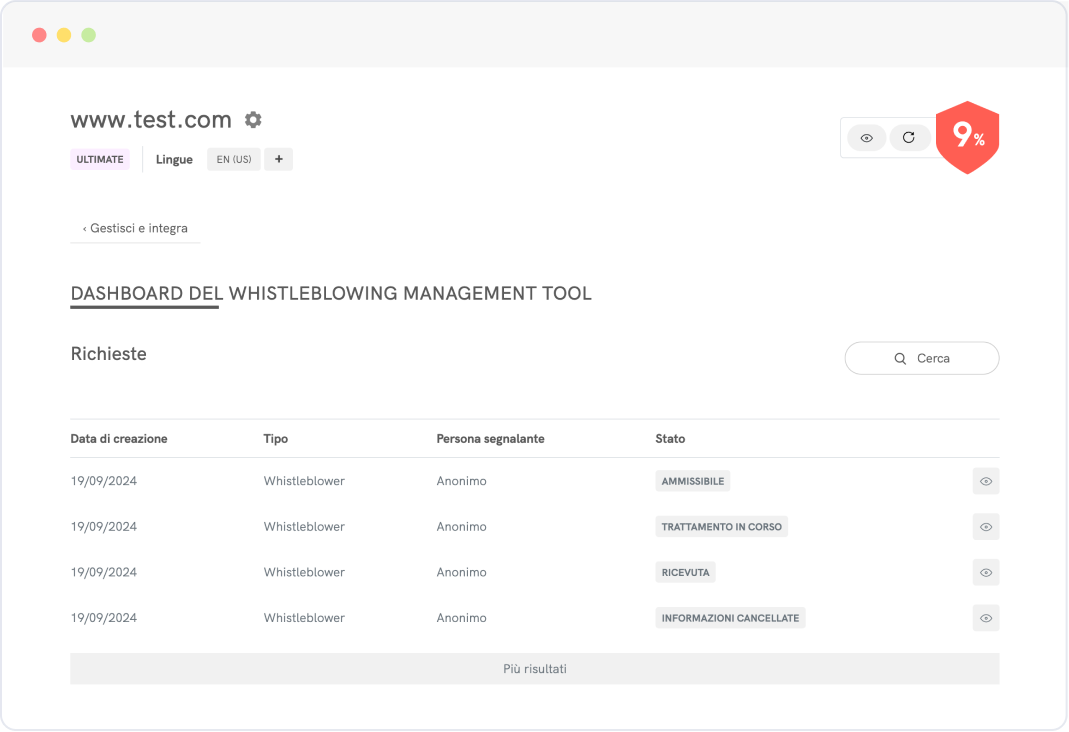The image size is (1069, 732).
Task: Click the Tipo column header
Action: click(276, 439)
